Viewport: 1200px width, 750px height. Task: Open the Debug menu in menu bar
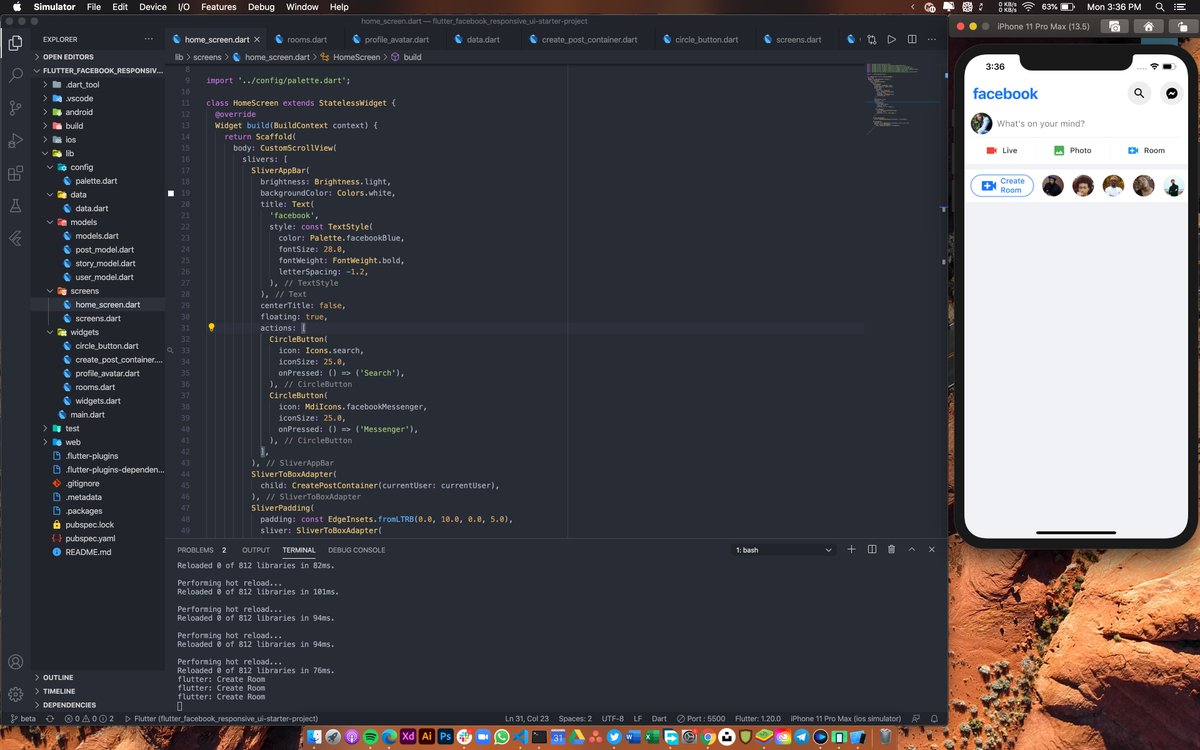tap(261, 7)
